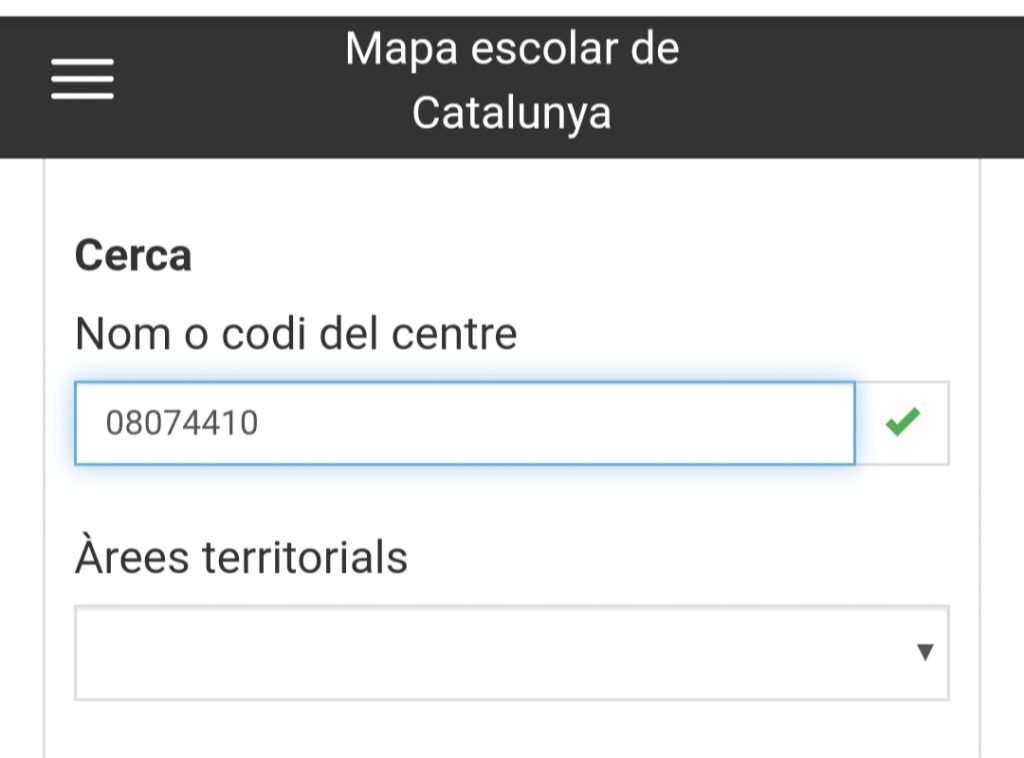Click the green checkmark validation icon

pos(902,423)
